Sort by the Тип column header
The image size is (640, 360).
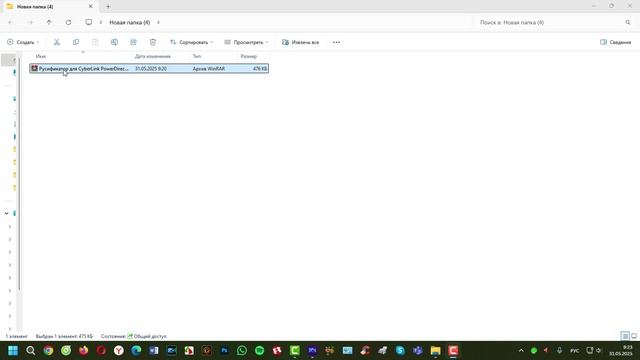click(215, 56)
